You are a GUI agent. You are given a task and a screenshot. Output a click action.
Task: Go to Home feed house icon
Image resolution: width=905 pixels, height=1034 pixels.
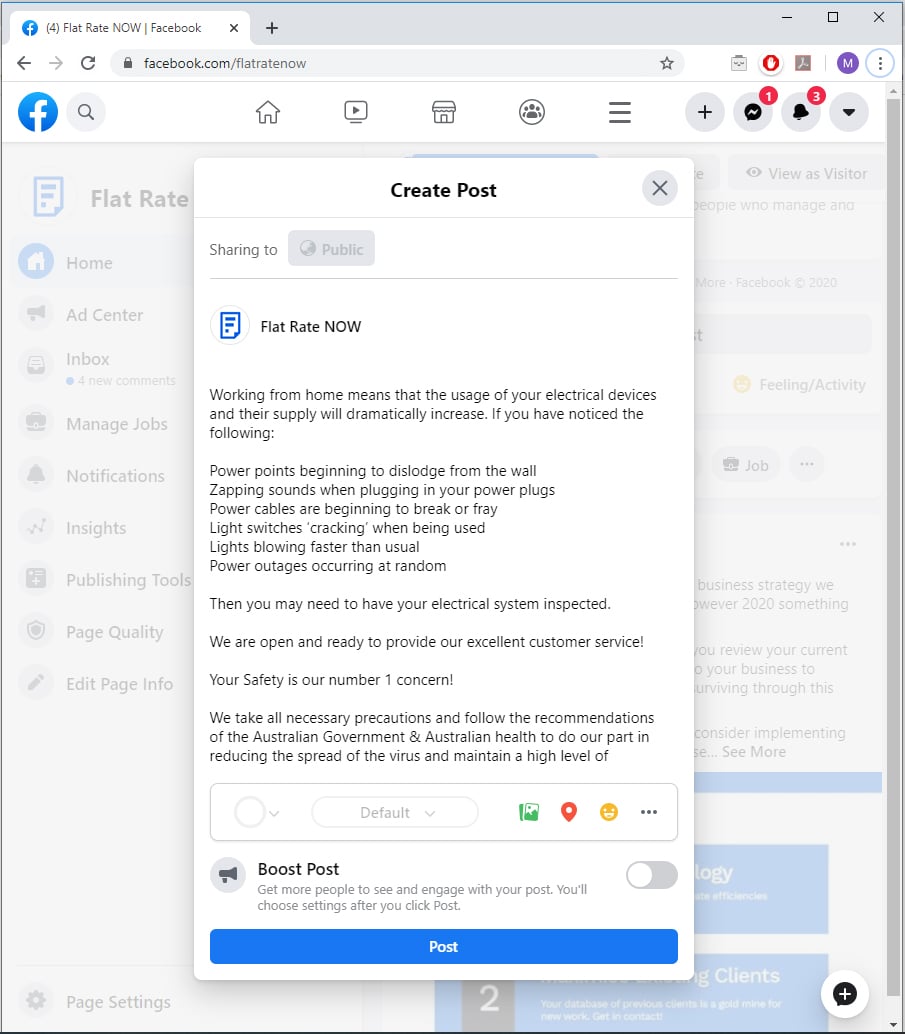point(268,112)
